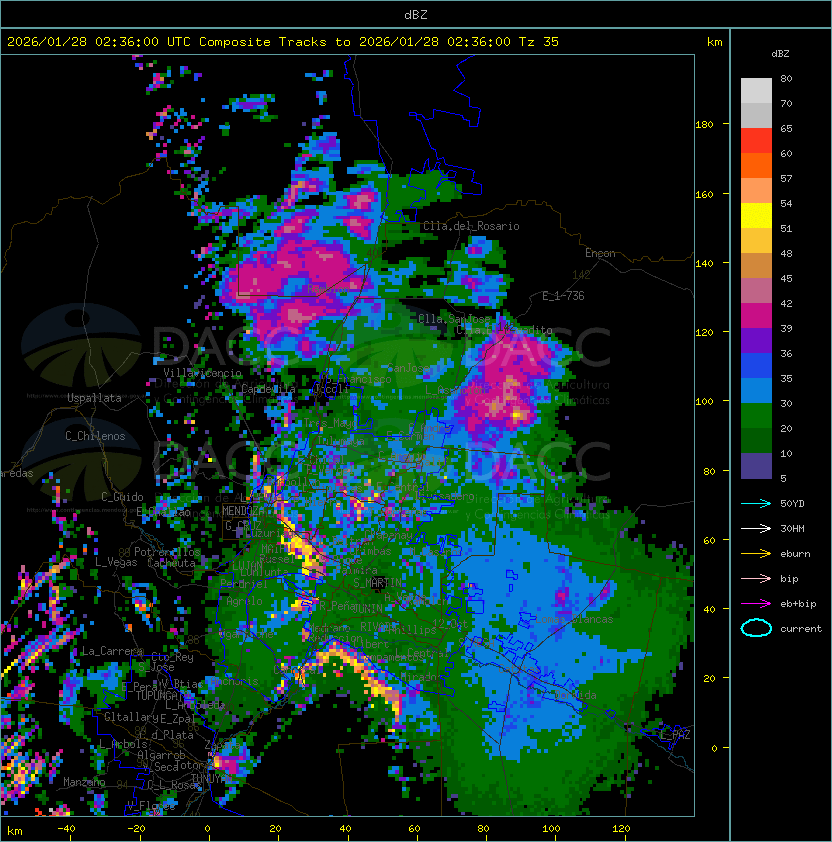The width and height of the screenshot is (832, 842).
Task: Click the 140 tick on the vertical axis
Action: click(x=704, y=263)
